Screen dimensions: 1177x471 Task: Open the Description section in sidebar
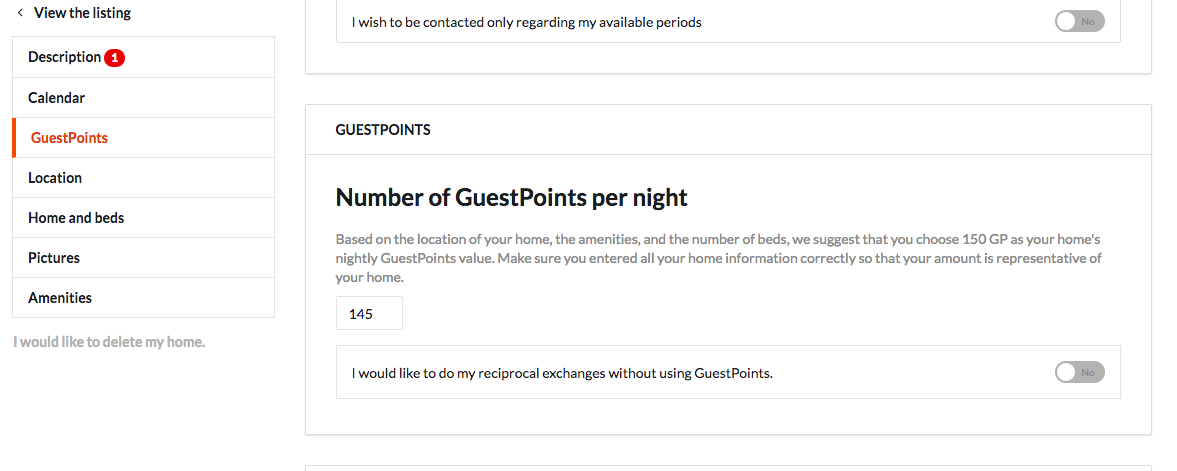point(143,57)
